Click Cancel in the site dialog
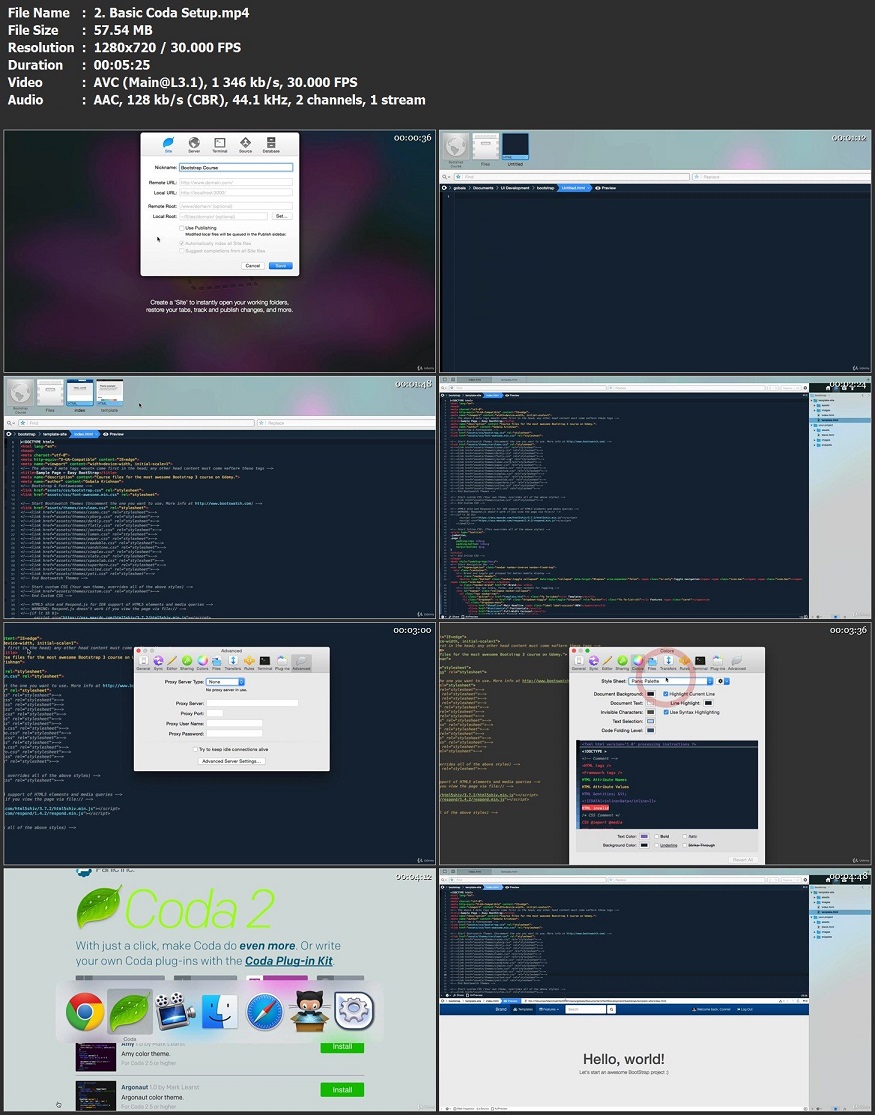 tap(253, 265)
